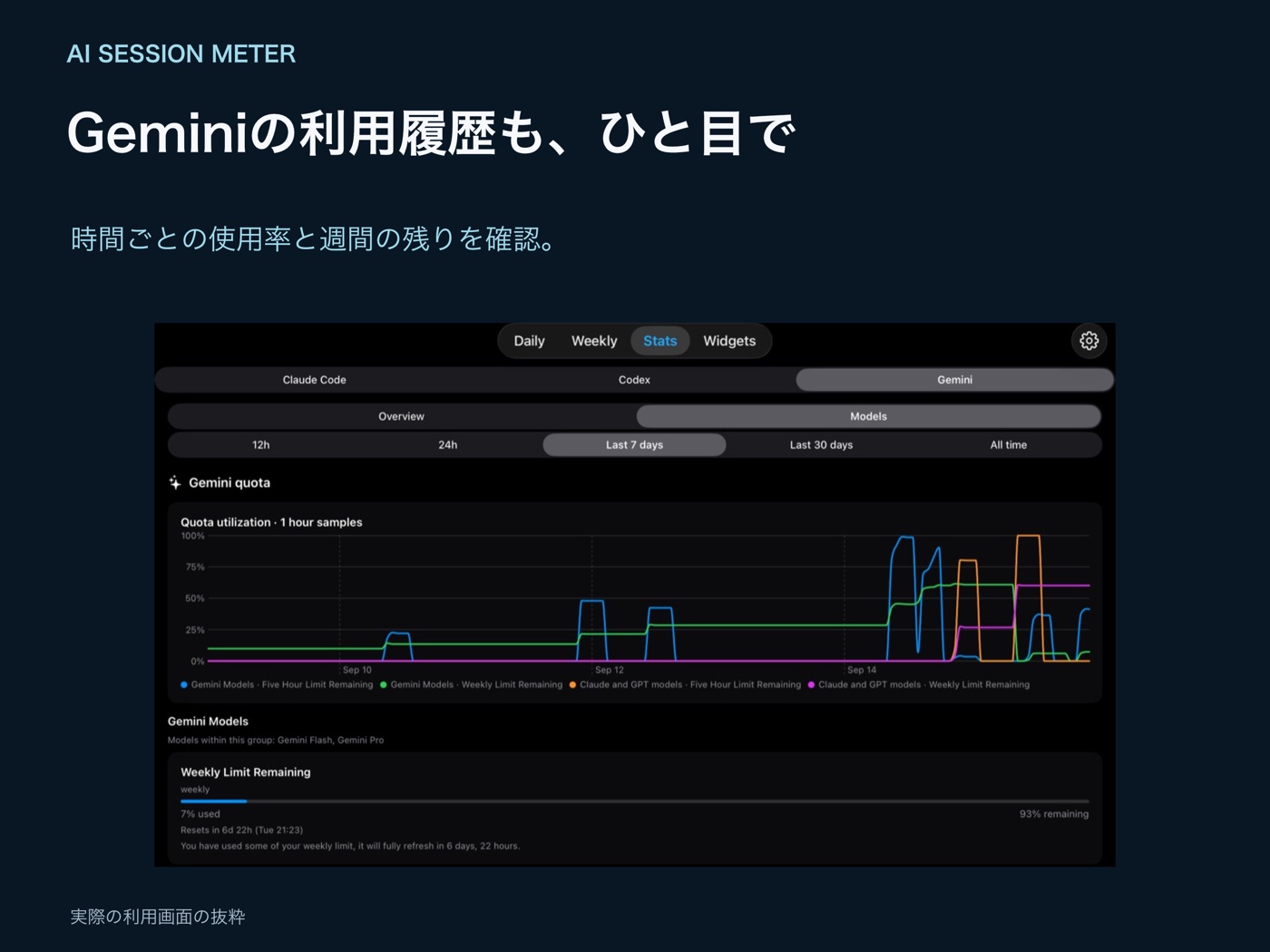Click the '実際の利用画面の抜粋' caption
Viewport: 1270px width, 952px height.
pos(158,917)
